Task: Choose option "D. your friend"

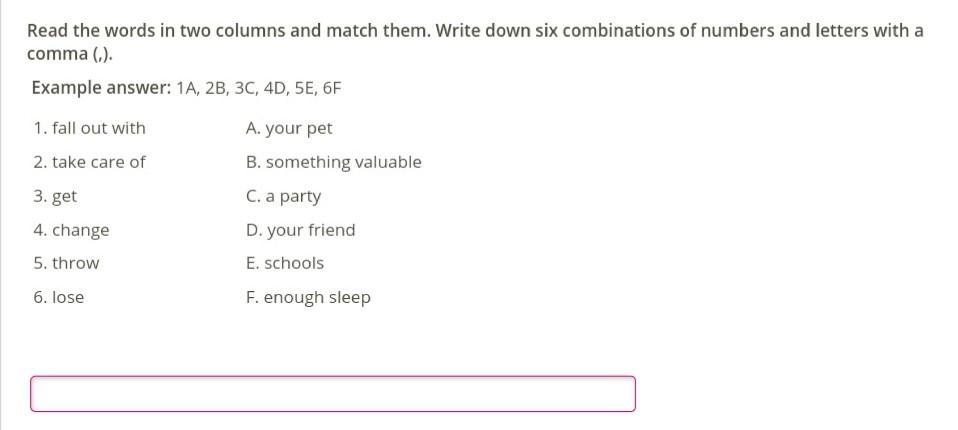Action: pyautogui.click(x=300, y=230)
